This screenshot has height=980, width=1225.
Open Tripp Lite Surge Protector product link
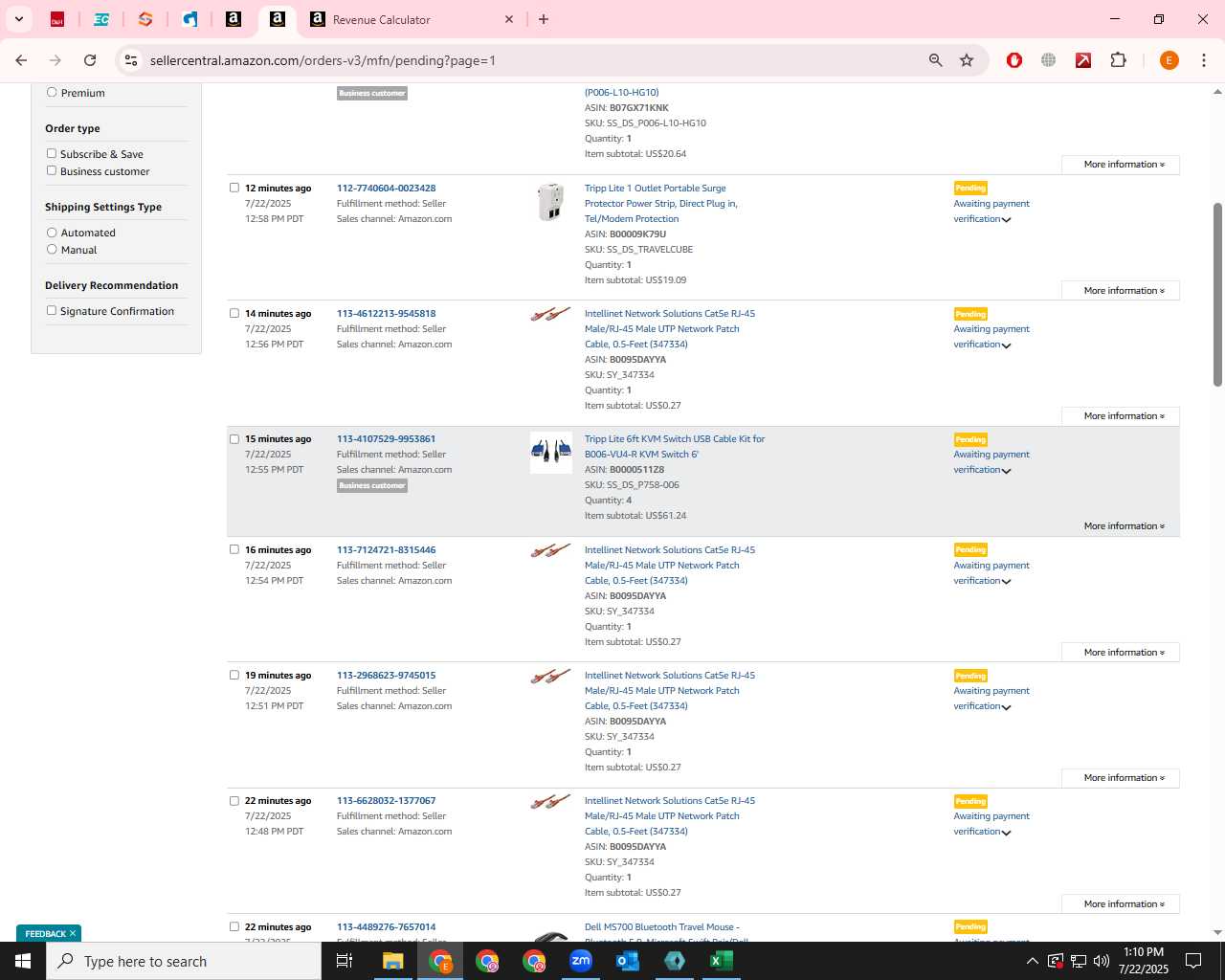661,204
